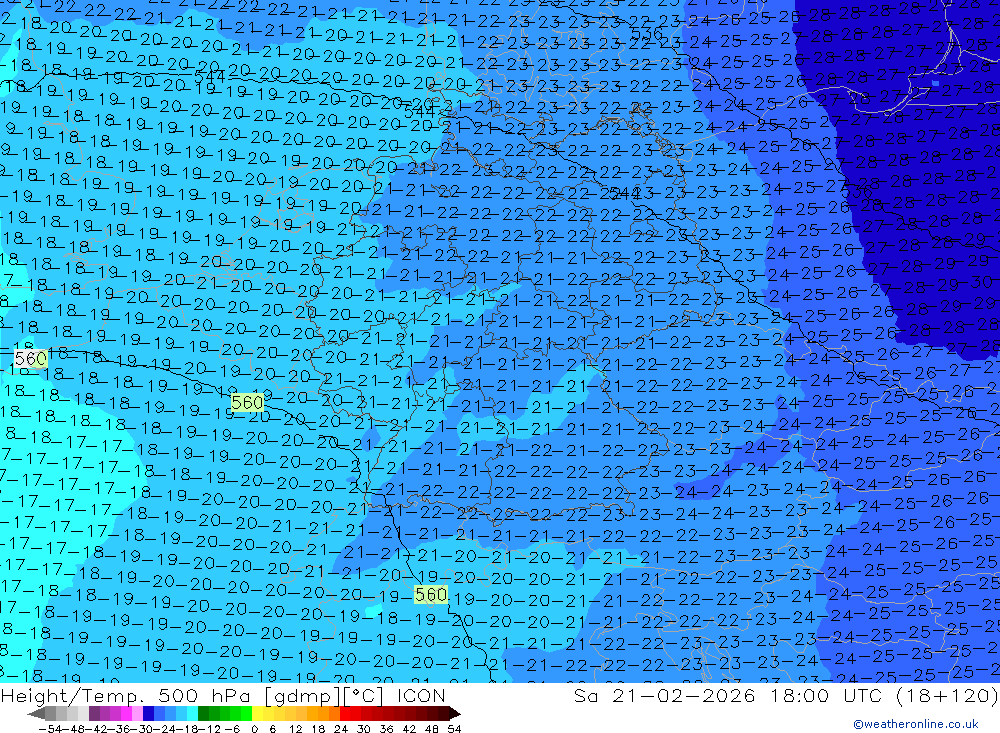Screen dimensions: 1000x733
Task: Open the weatheronline.co.uk copyright link
Action: (916, 723)
